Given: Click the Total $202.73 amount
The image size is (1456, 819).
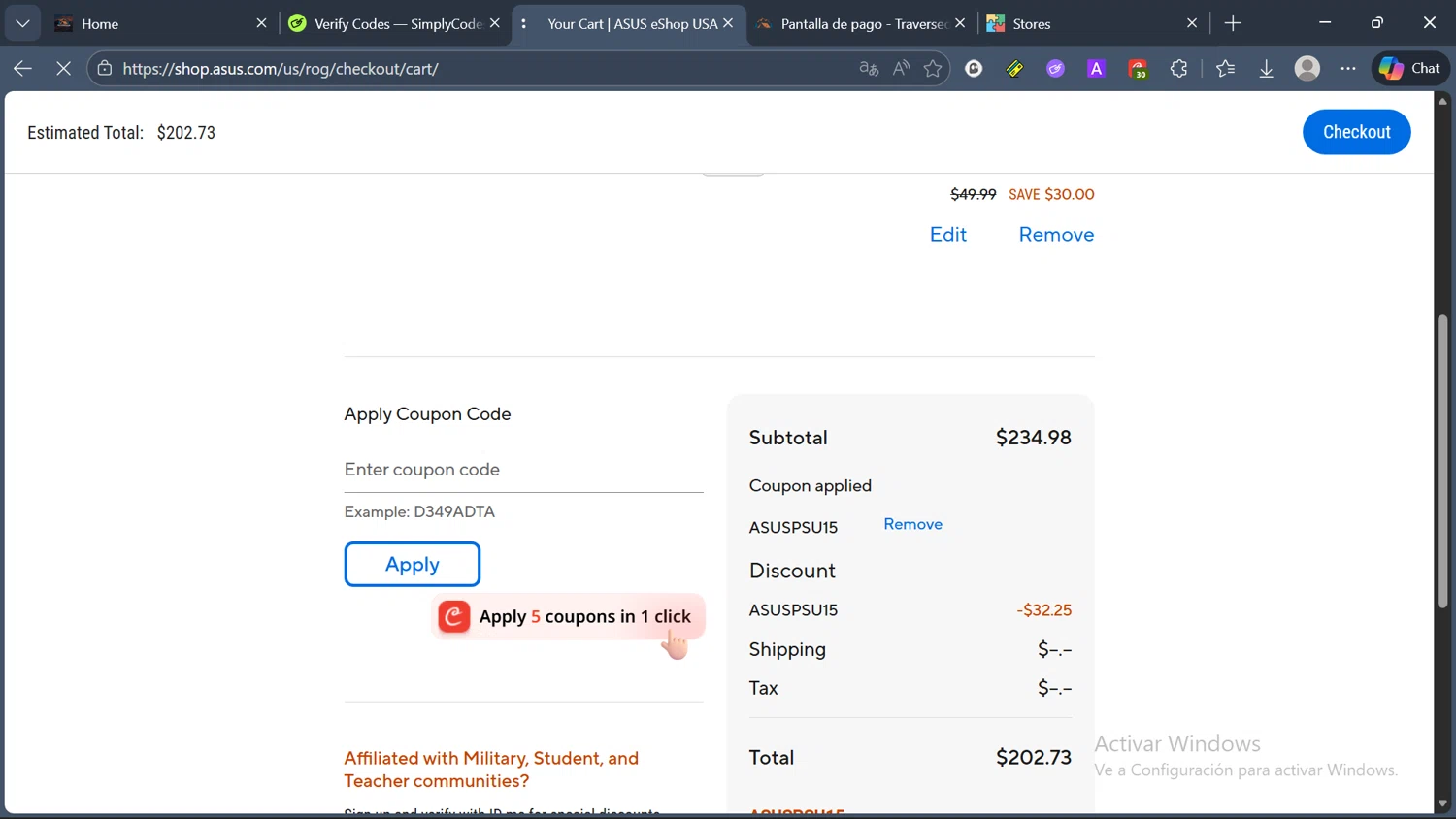Looking at the screenshot, I should click(1033, 758).
